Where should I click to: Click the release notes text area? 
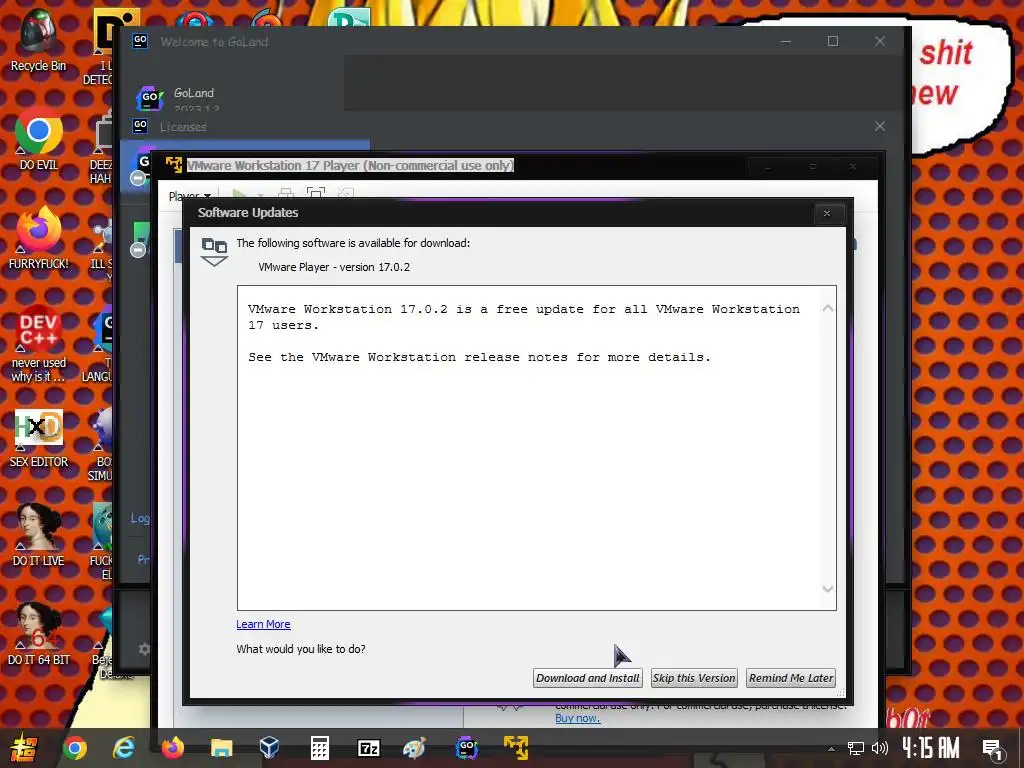536,448
